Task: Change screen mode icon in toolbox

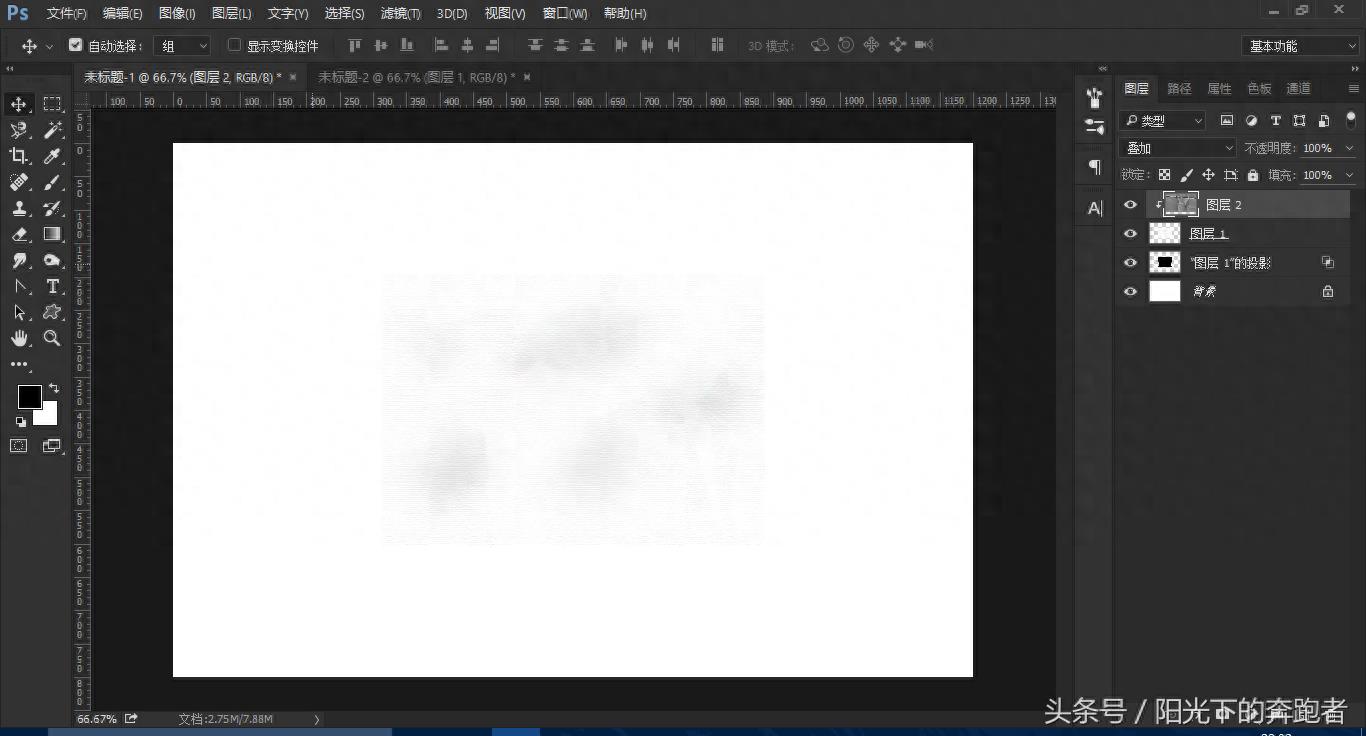Action: click(52, 446)
